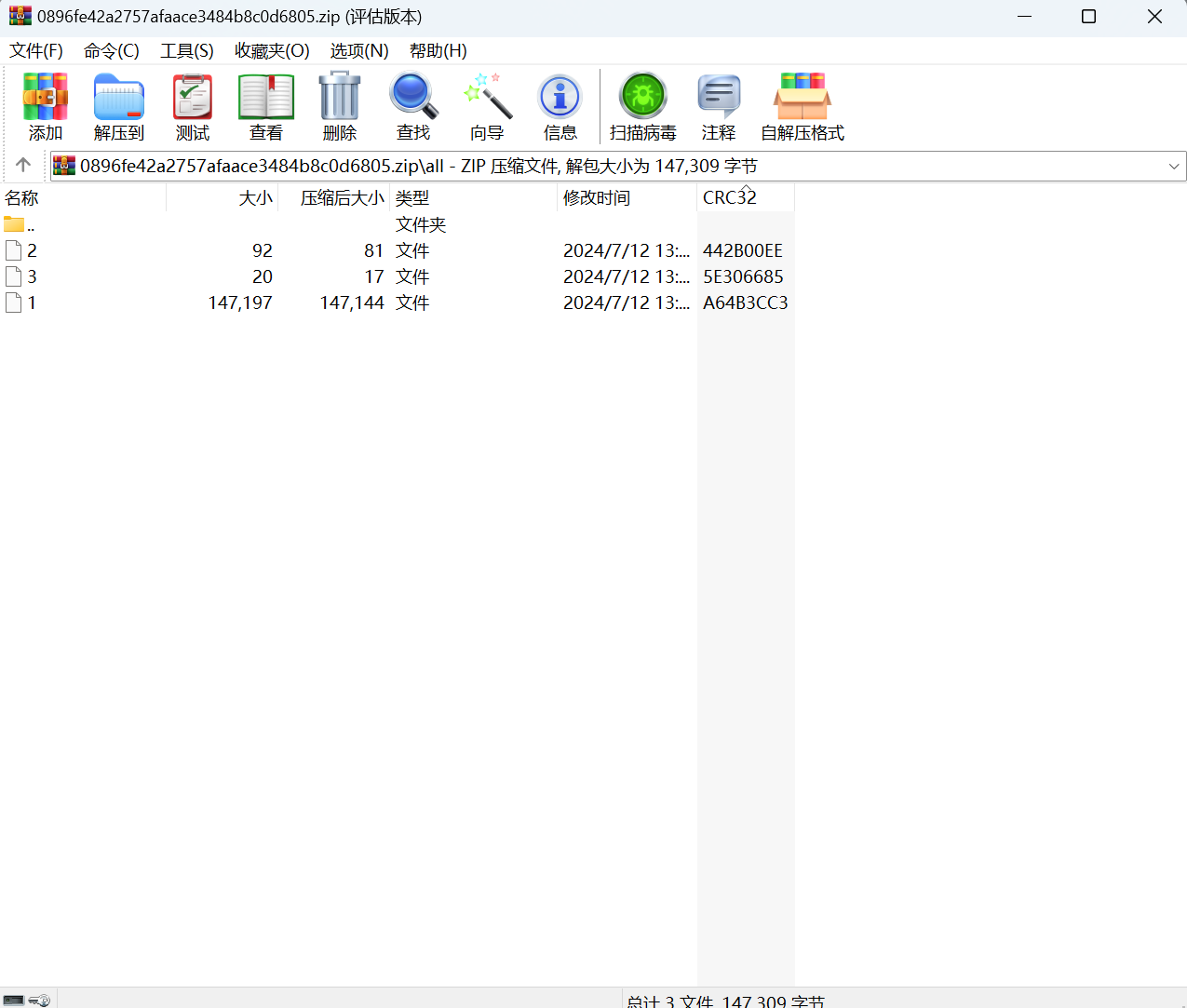Select CRC32 value 442B00EE

point(743,250)
